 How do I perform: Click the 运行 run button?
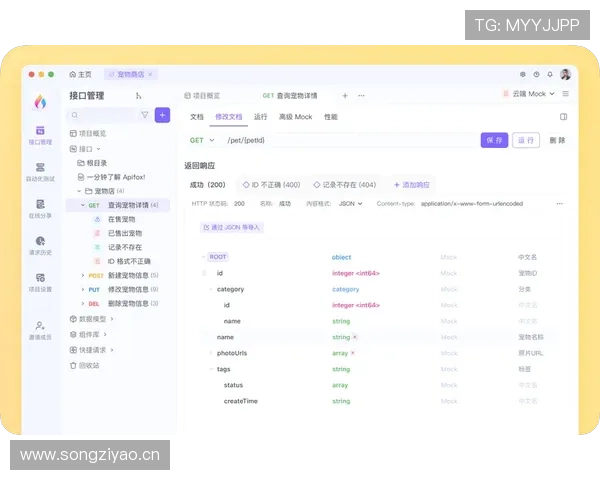point(526,140)
